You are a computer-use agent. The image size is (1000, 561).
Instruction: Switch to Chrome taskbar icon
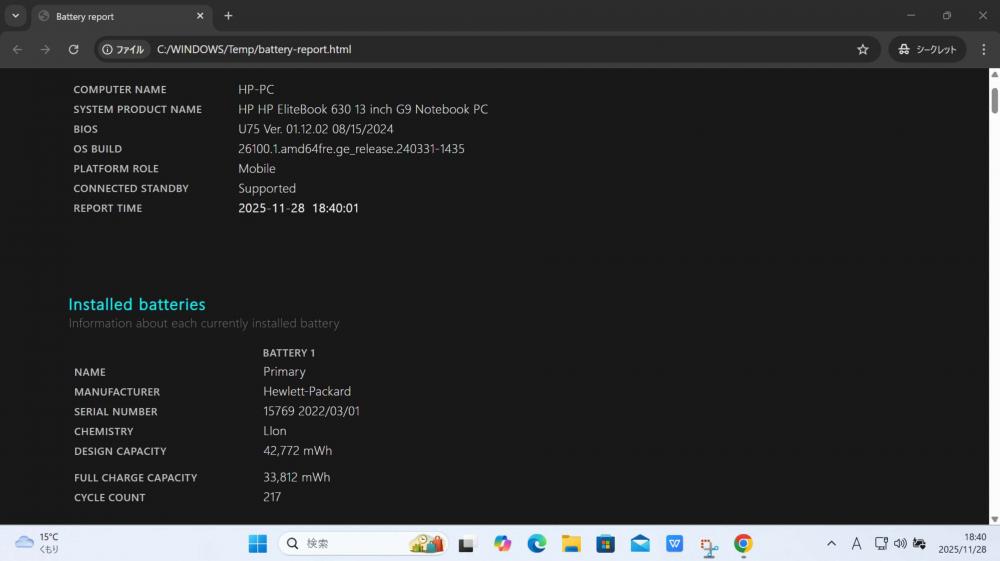click(x=743, y=544)
